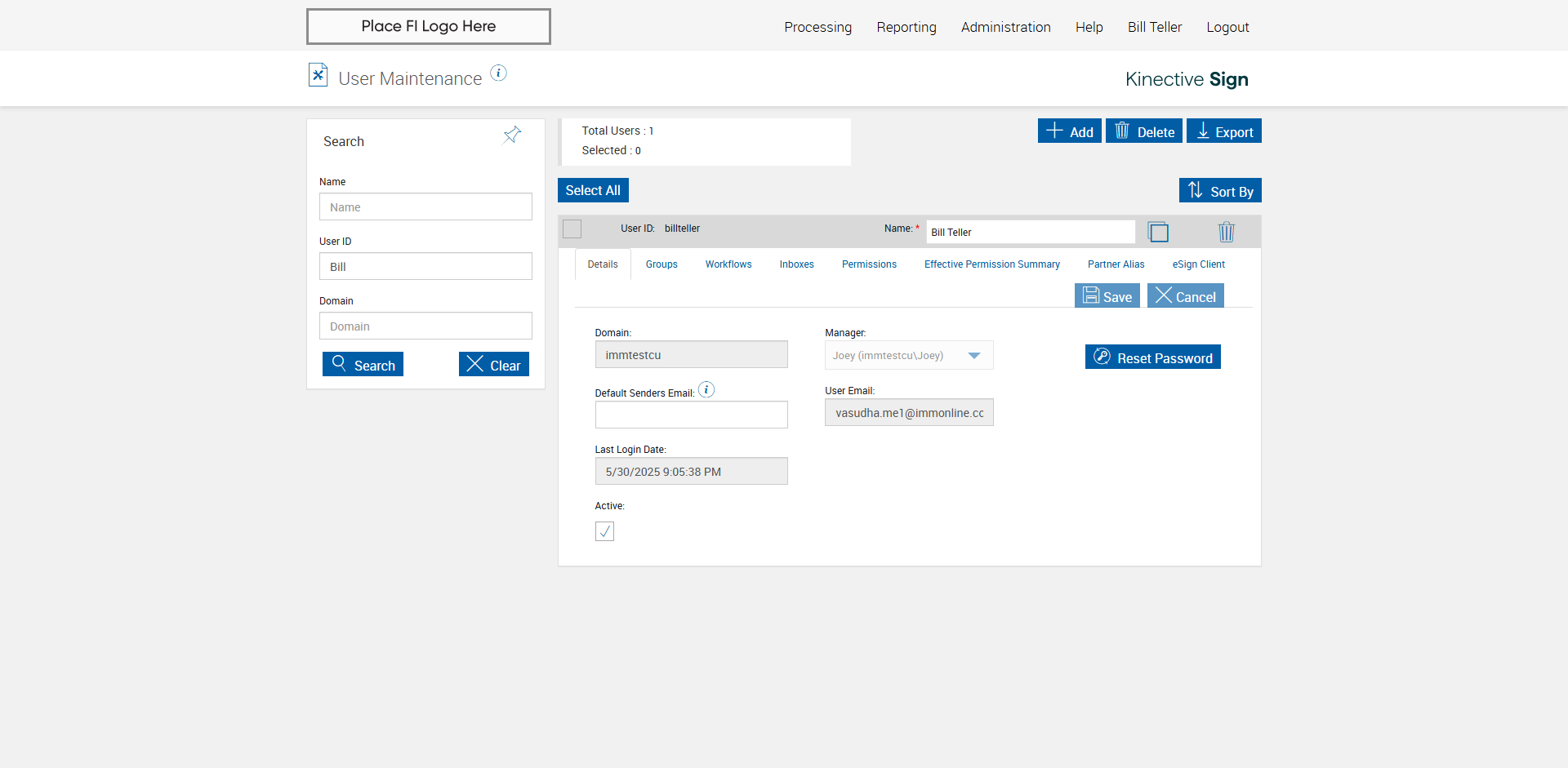Open the Manager dropdown
The image size is (1568, 768).
tap(973, 355)
